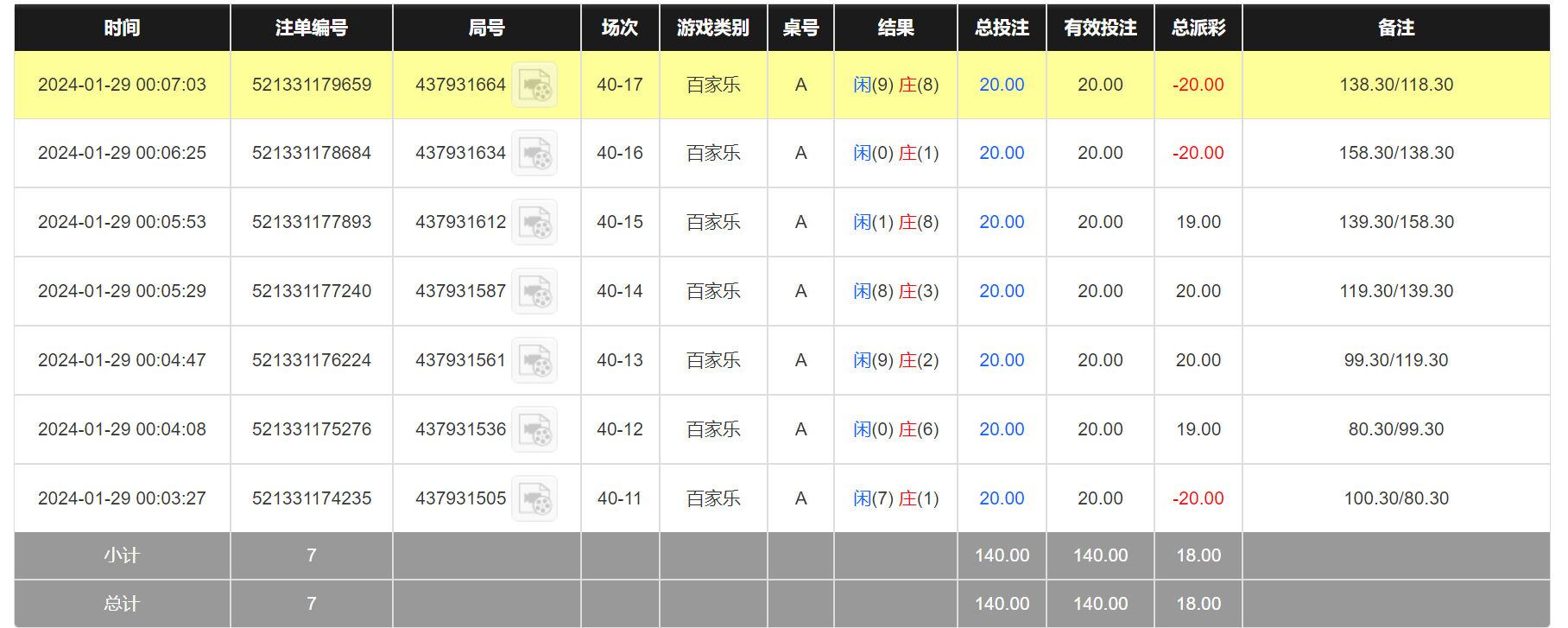Click remark 80.30/99.30

point(1396,429)
